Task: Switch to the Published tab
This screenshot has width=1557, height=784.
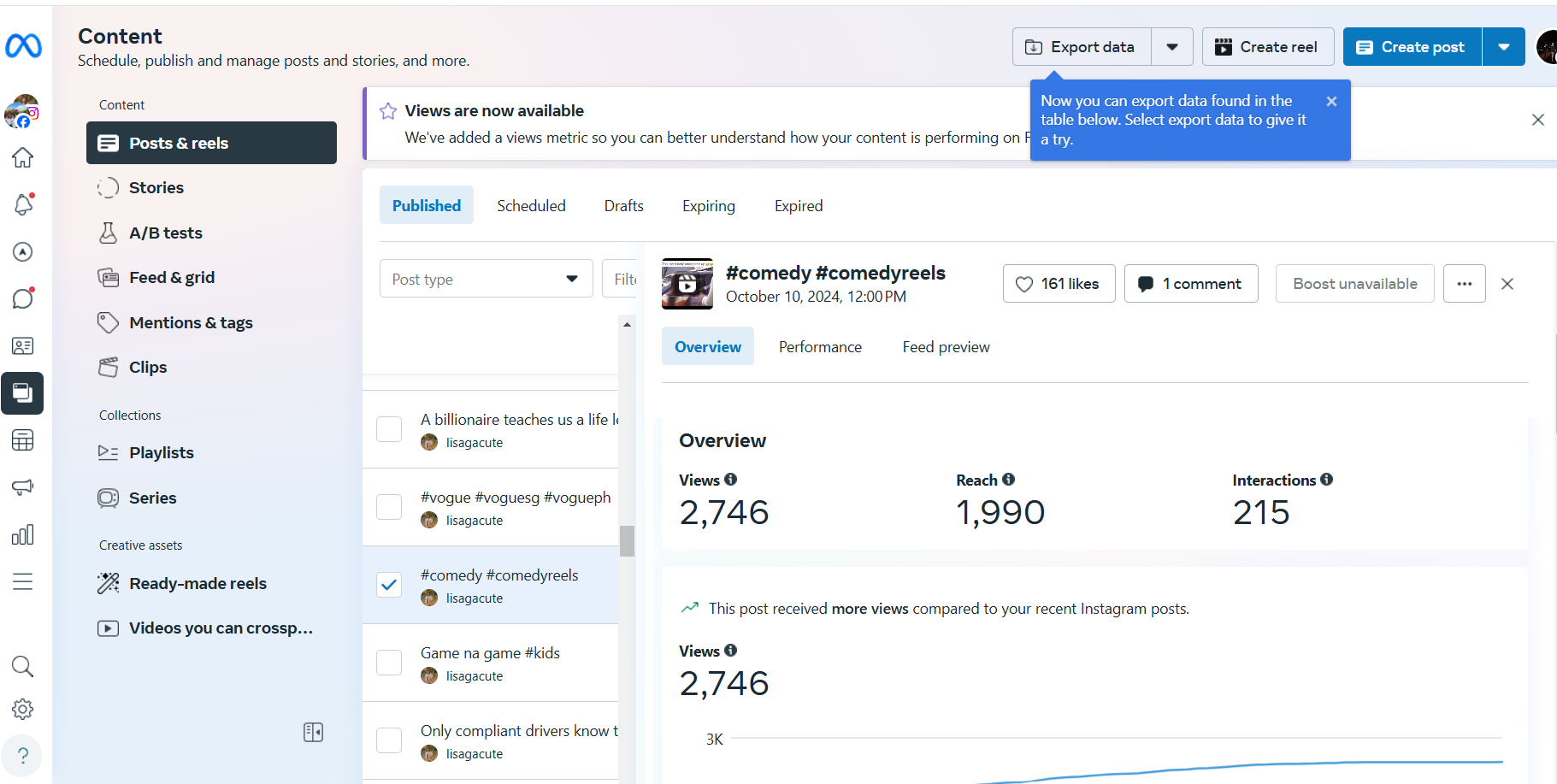Action: [x=427, y=205]
